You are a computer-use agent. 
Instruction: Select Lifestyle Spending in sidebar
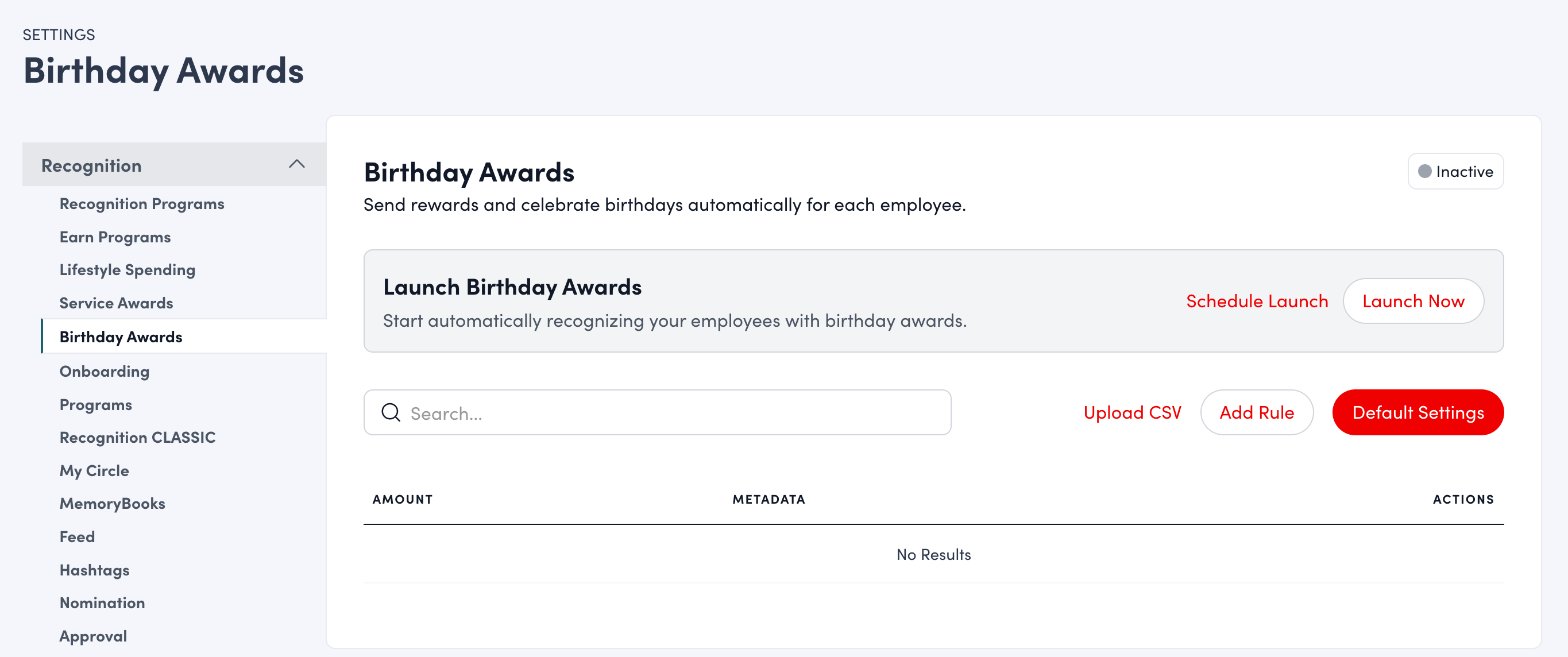[127, 270]
